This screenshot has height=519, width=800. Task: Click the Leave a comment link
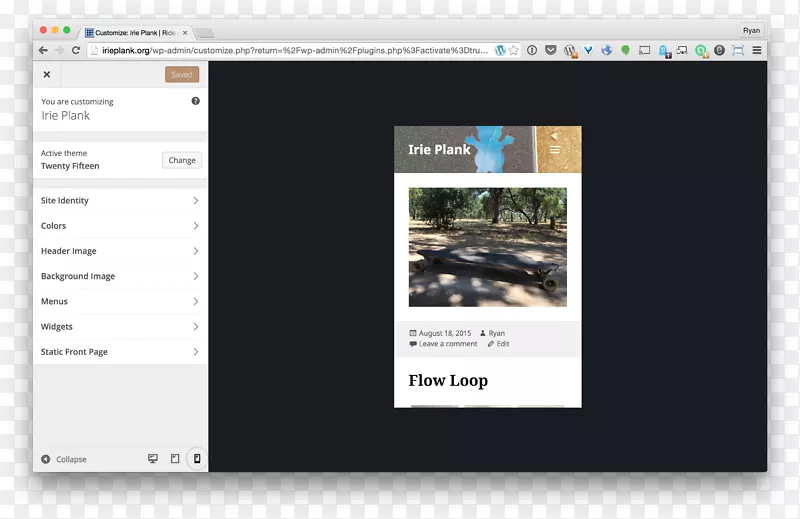point(447,344)
